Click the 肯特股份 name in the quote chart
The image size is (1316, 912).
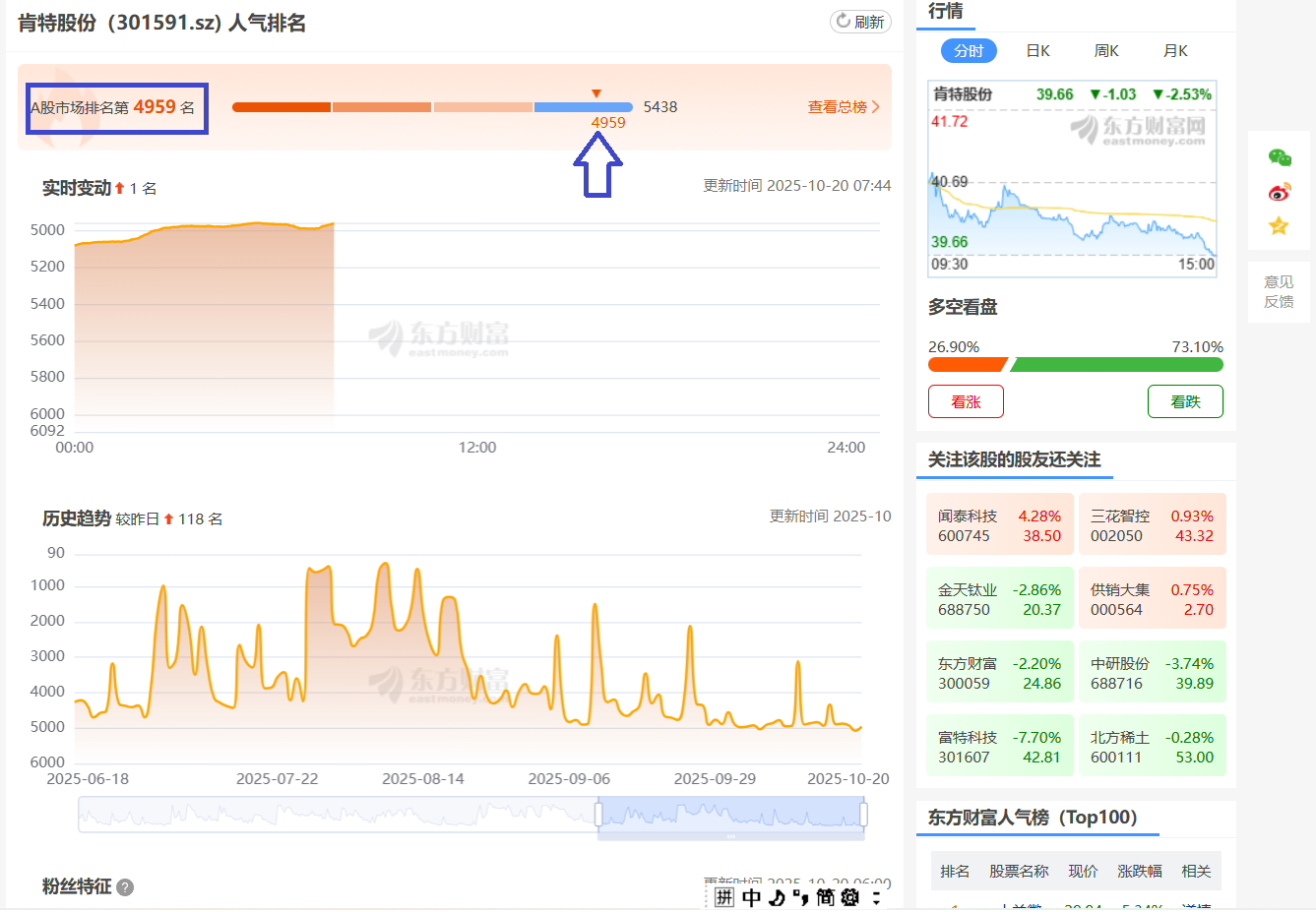[963, 94]
